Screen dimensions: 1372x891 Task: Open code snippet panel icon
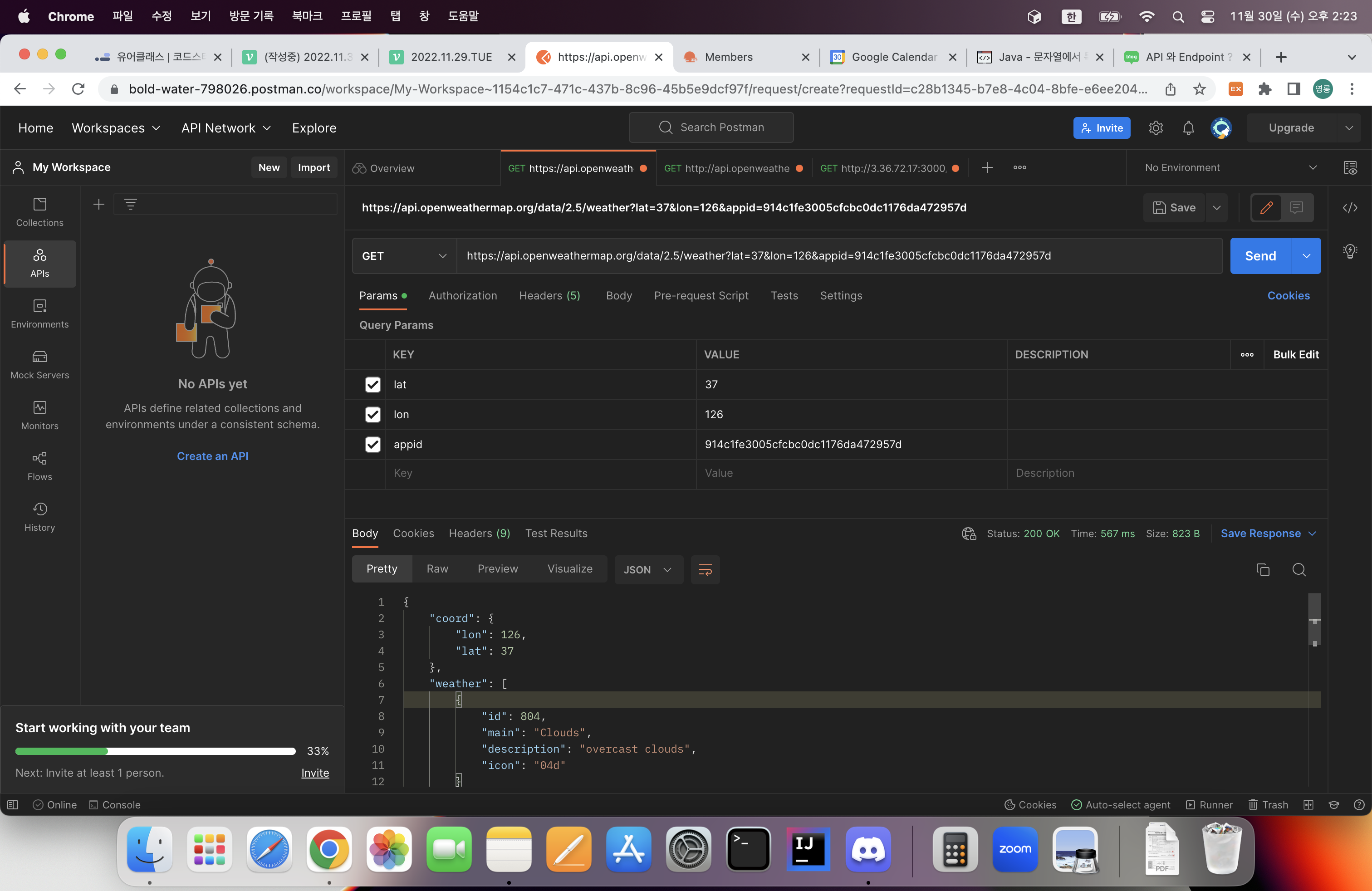click(1350, 208)
